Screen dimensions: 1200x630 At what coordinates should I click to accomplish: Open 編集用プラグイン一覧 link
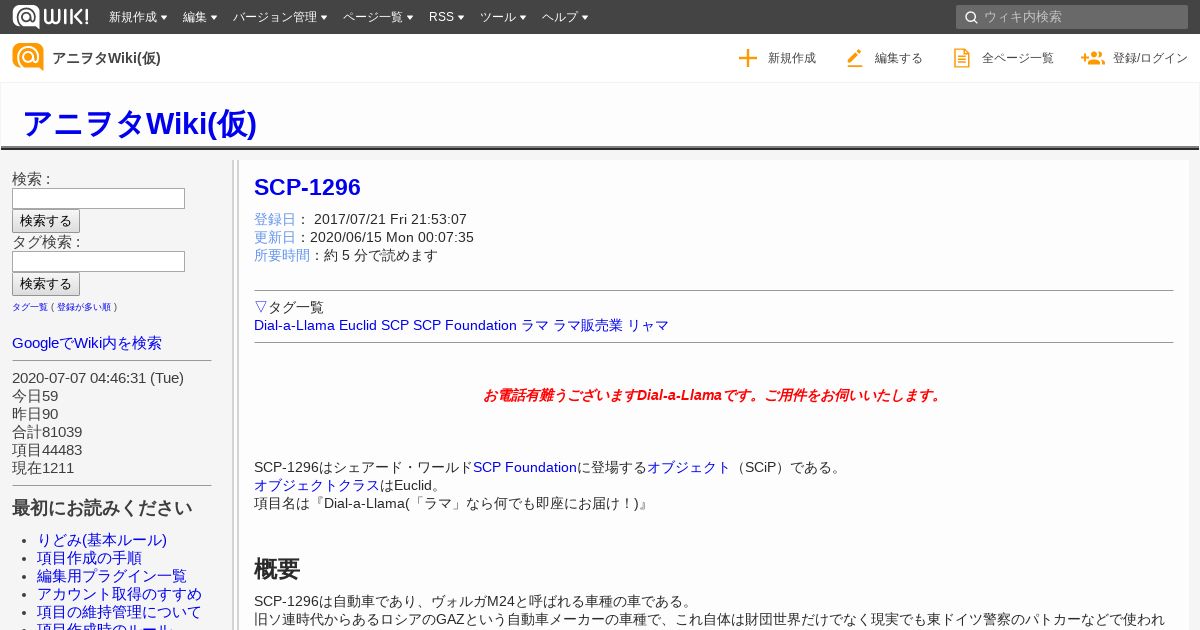pos(112,576)
